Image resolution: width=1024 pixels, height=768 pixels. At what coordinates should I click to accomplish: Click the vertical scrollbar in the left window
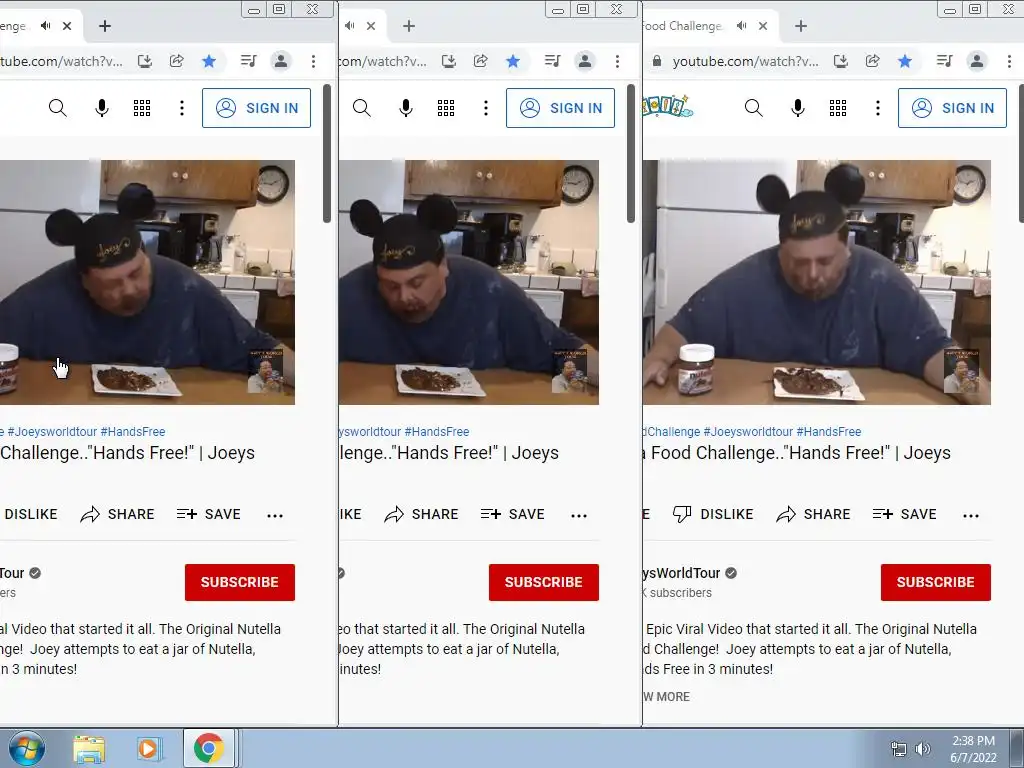click(x=327, y=153)
